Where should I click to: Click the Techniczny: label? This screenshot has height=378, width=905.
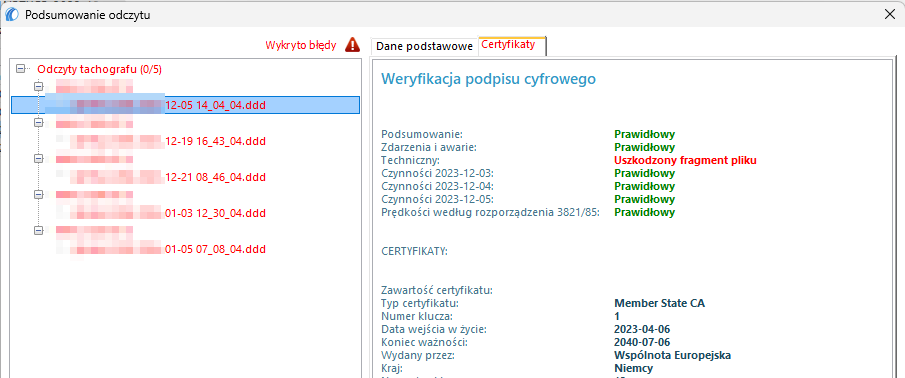click(410, 160)
